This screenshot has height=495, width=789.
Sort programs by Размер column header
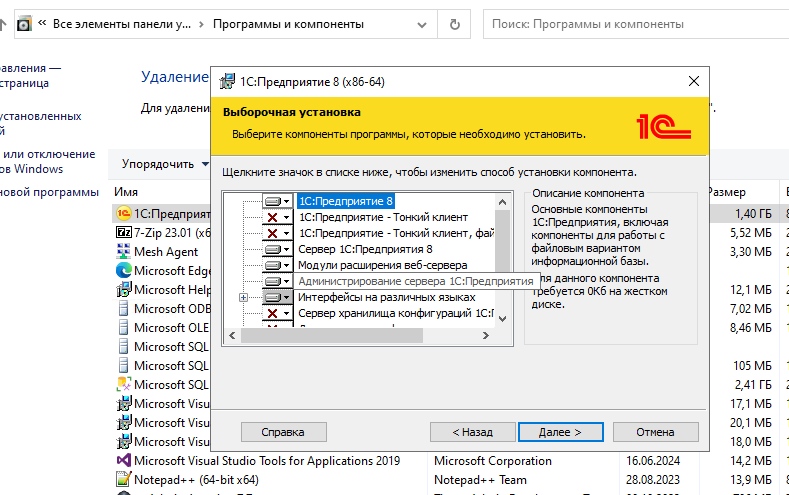pos(726,192)
